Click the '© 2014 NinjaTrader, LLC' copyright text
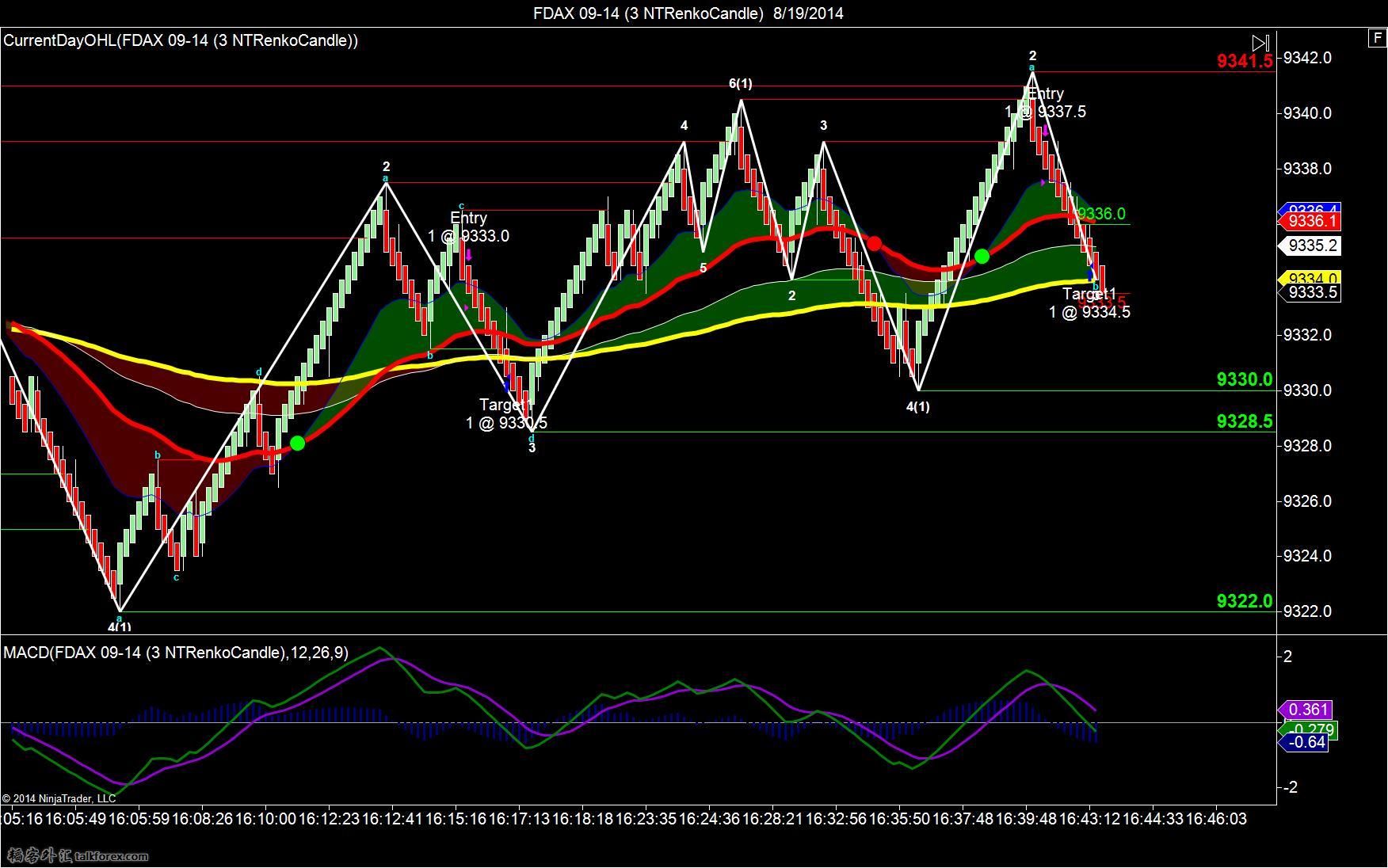Screen dimensions: 1388x868 (59, 798)
